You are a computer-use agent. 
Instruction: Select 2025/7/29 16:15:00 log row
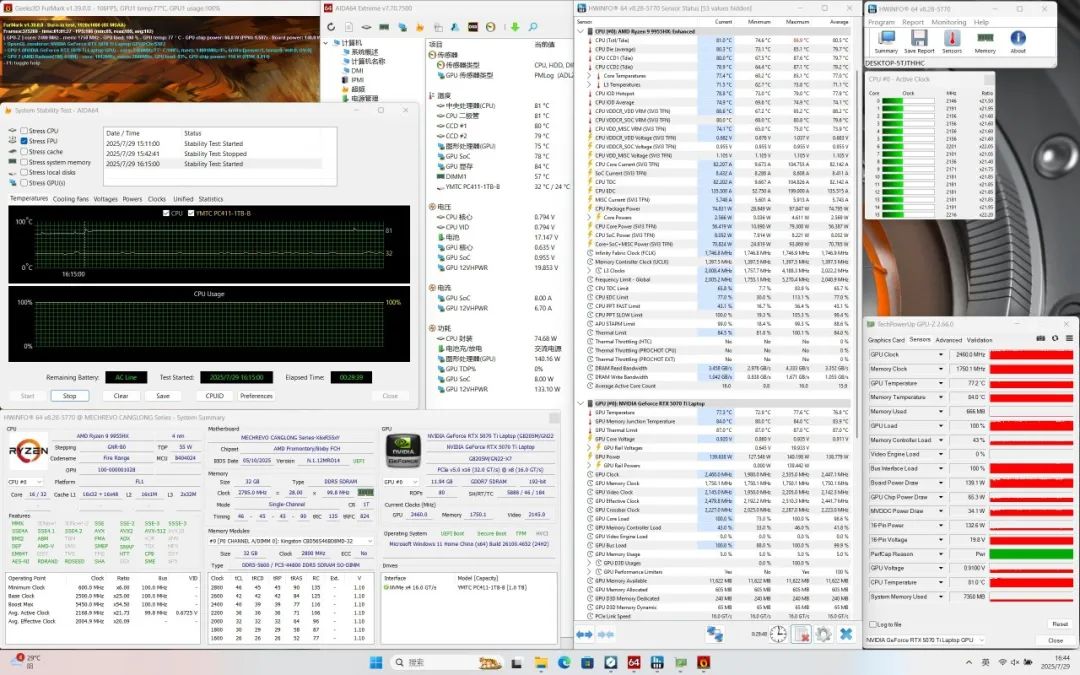click(x=213, y=164)
